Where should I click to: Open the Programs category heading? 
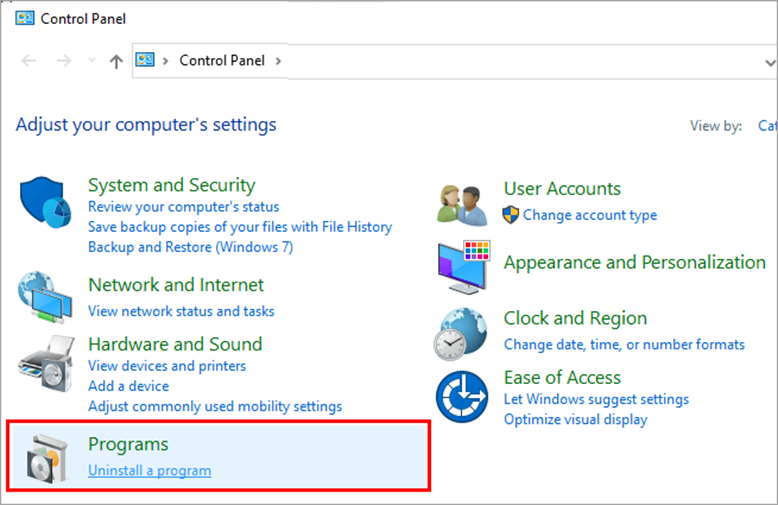point(129,444)
